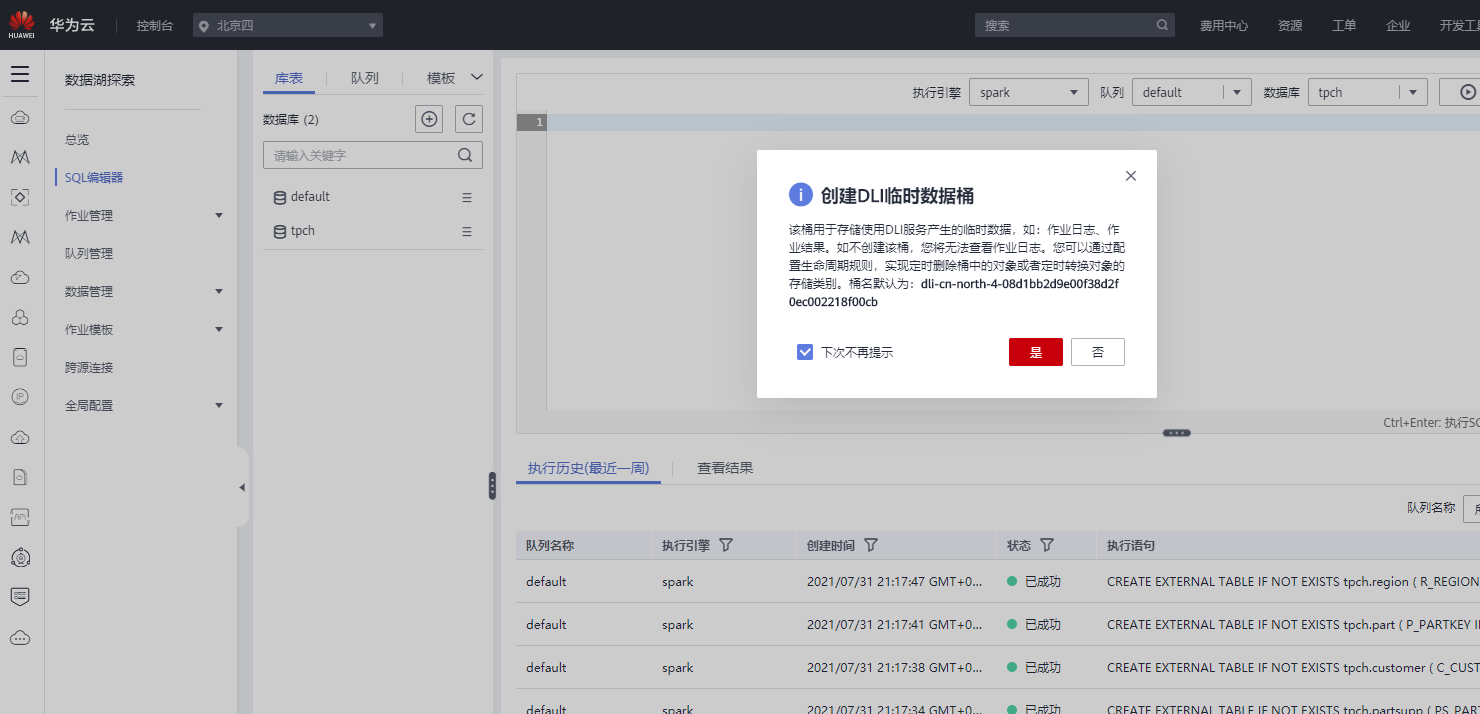1480x714 pixels.
Task: Click the IP sidebar icon
Action: coord(20,397)
